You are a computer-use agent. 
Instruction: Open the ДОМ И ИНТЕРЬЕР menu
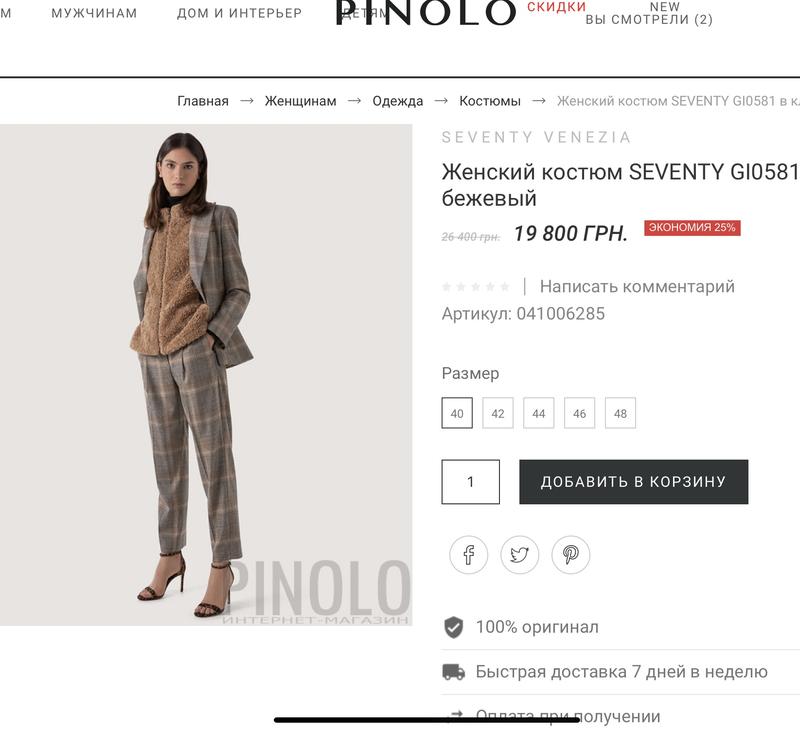click(x=239, y=13)
